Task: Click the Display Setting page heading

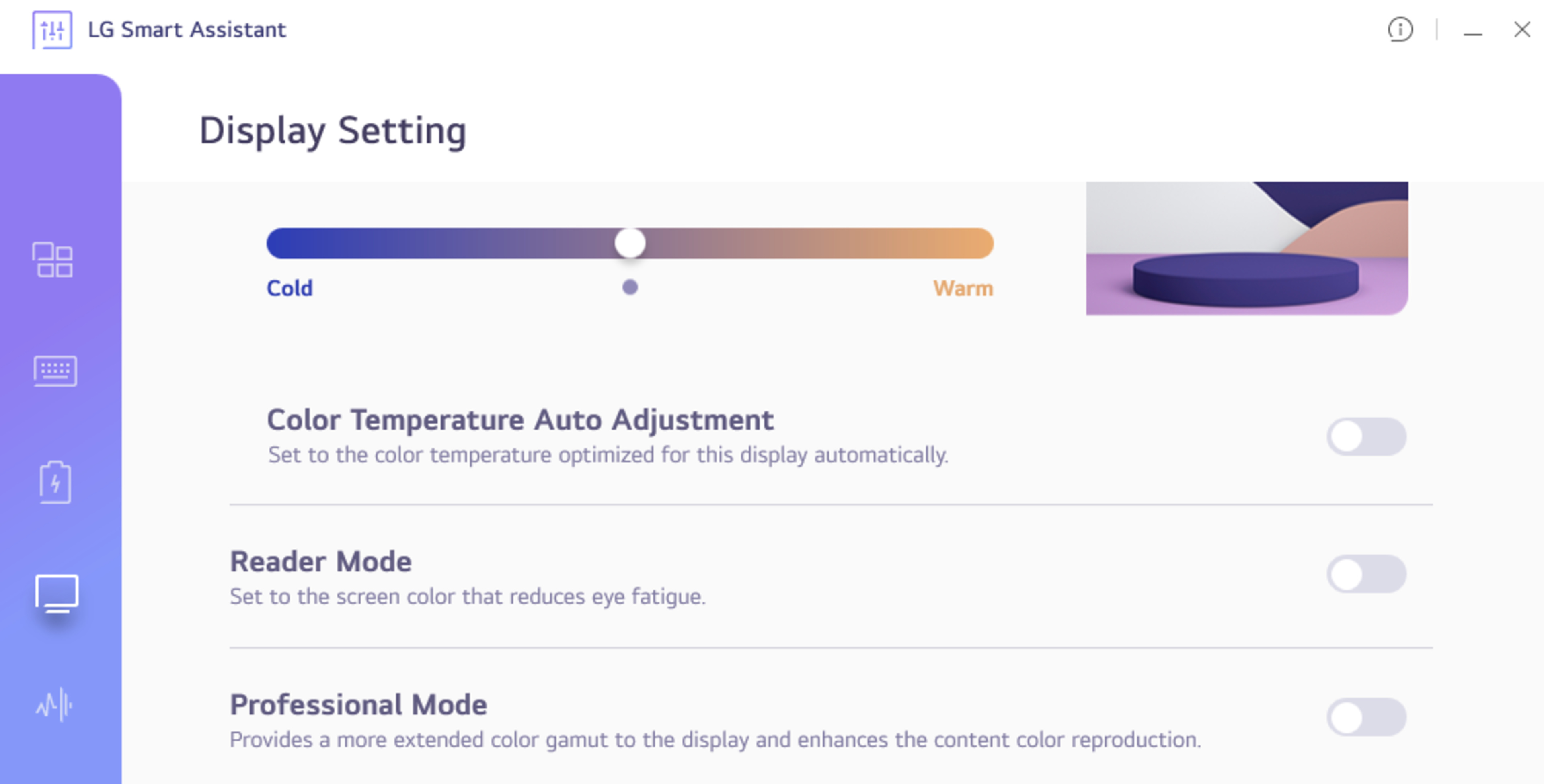Action: tap(333, 131)
